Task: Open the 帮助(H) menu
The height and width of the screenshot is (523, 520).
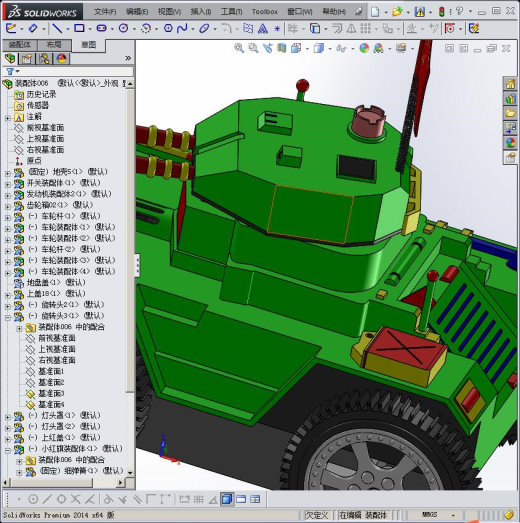Action: [x=334, y=12]
